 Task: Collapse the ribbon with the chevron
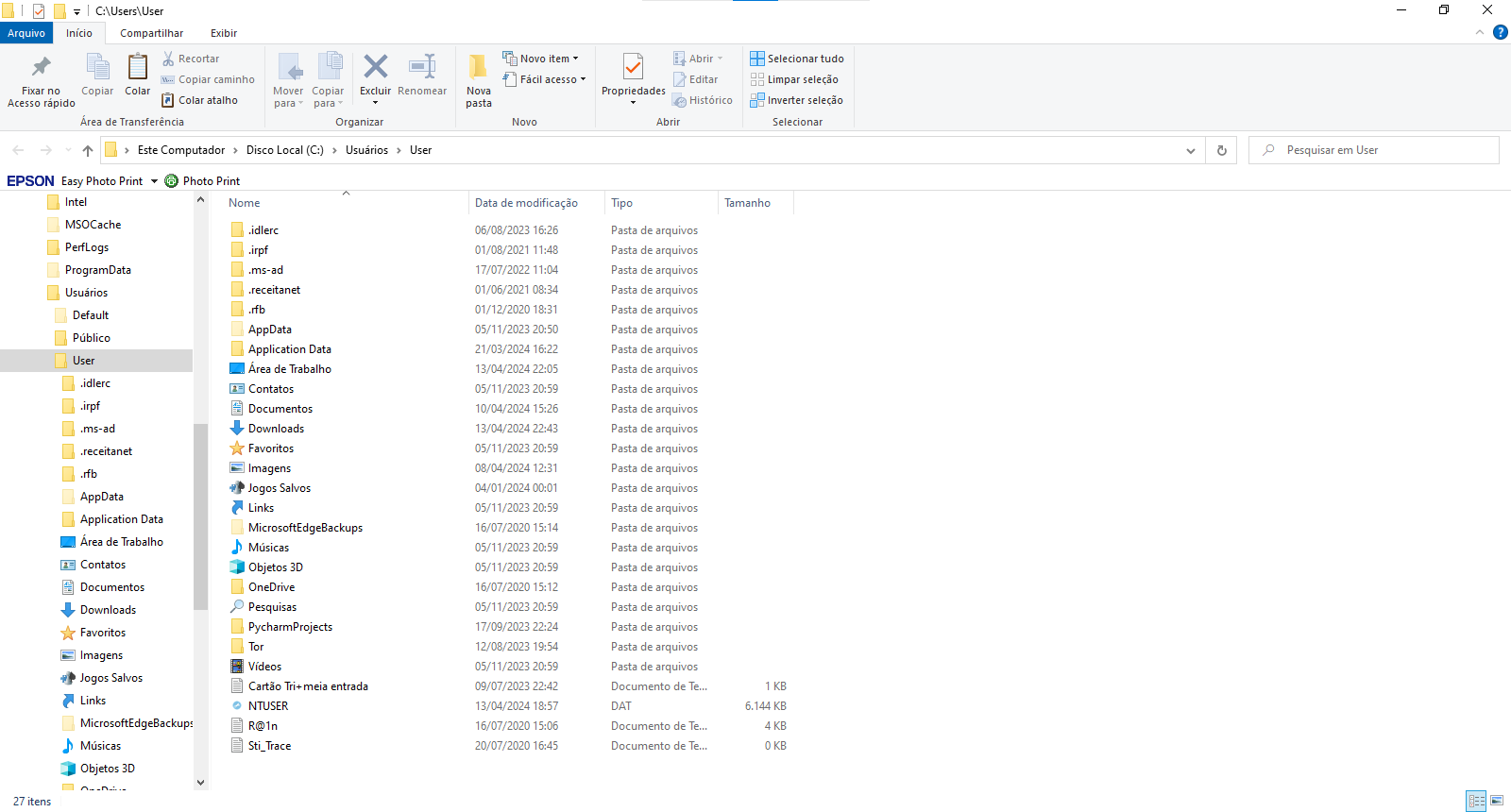click(x=1480, y=32)
